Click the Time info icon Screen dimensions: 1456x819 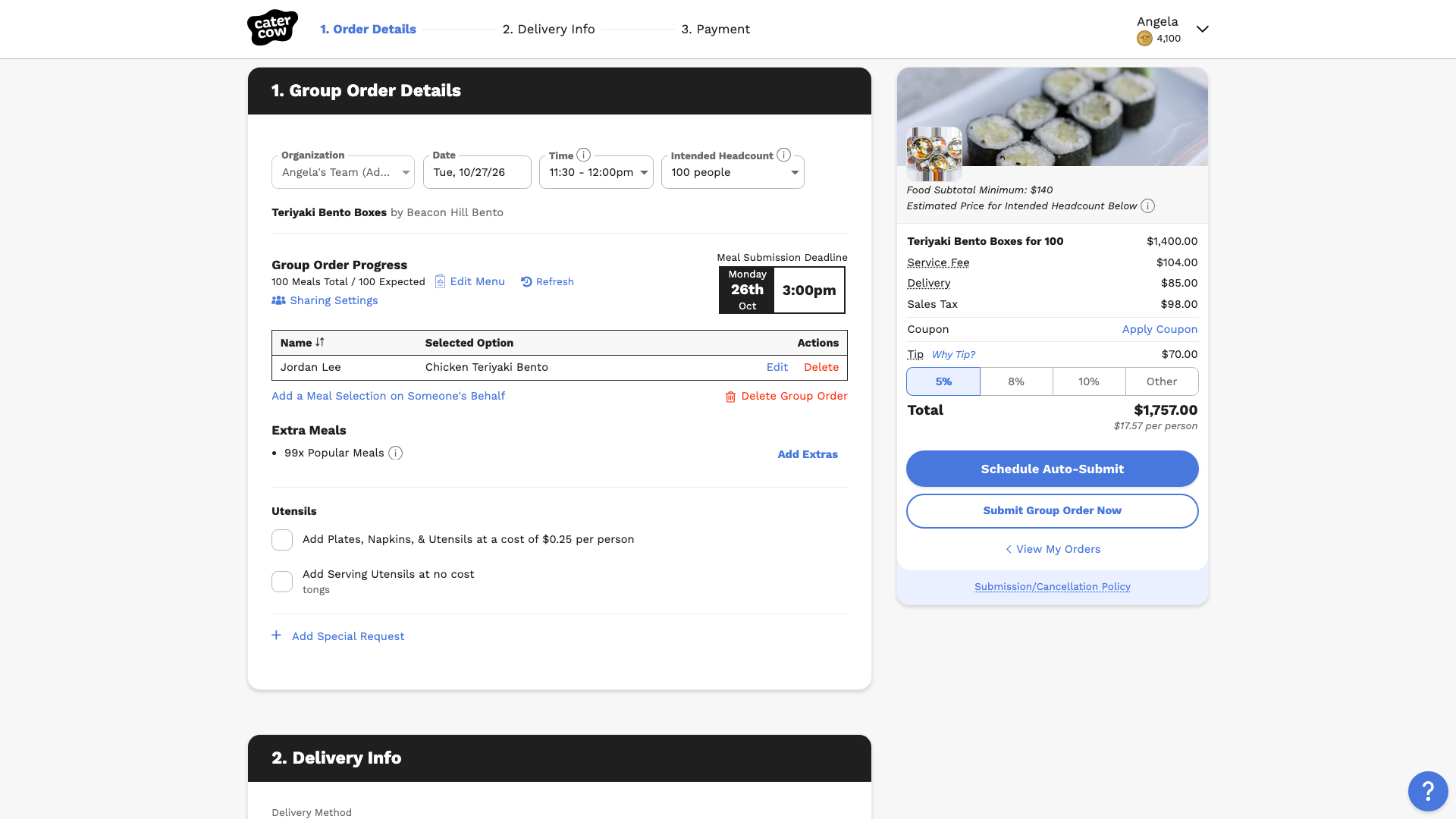[x=583, y=155]
